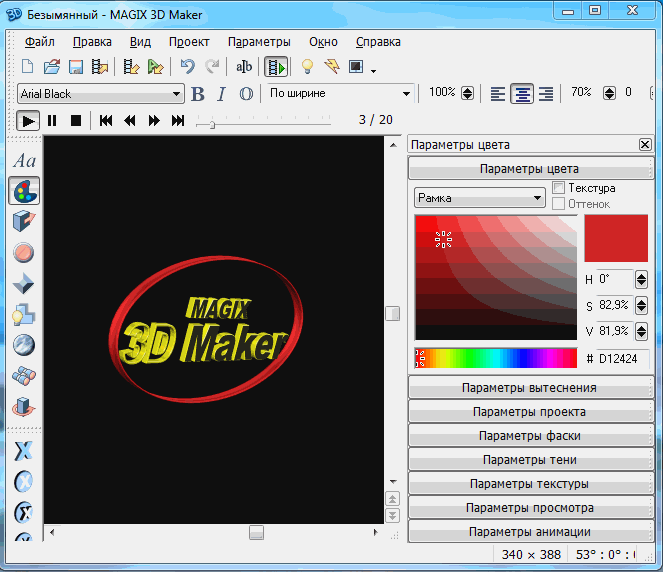The image size is (663, 572).
Task: Expand the Параметры тени section
Action: [529, 460]
